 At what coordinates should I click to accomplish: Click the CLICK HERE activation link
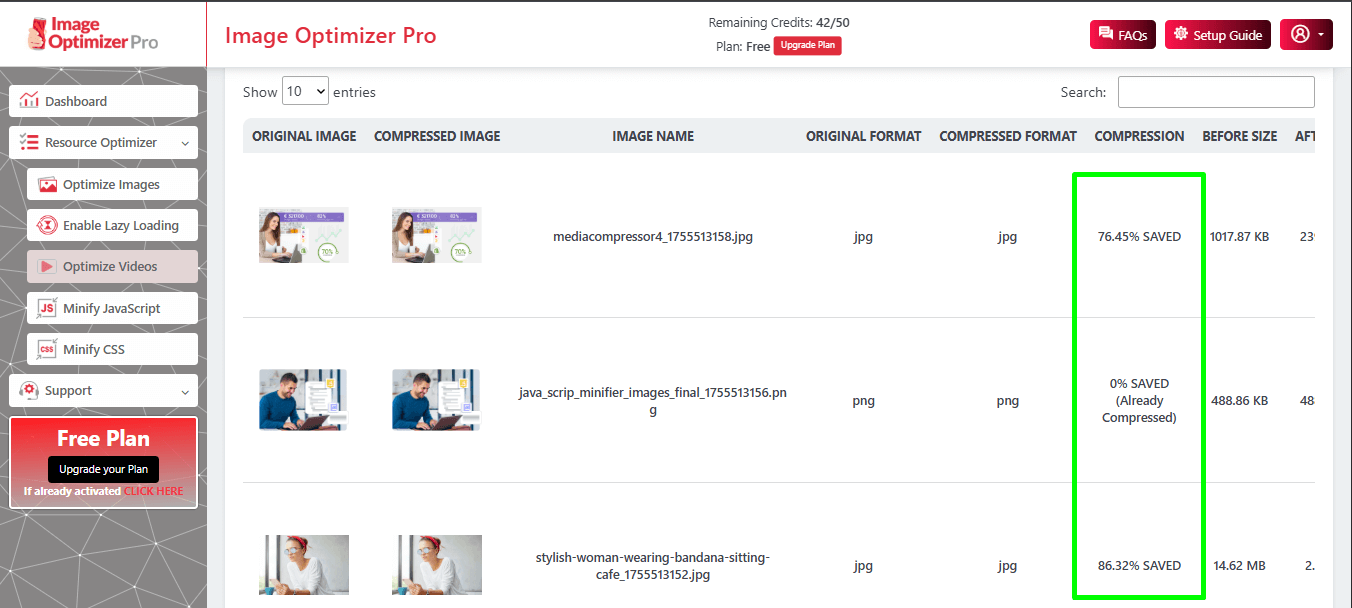[153, 491]
